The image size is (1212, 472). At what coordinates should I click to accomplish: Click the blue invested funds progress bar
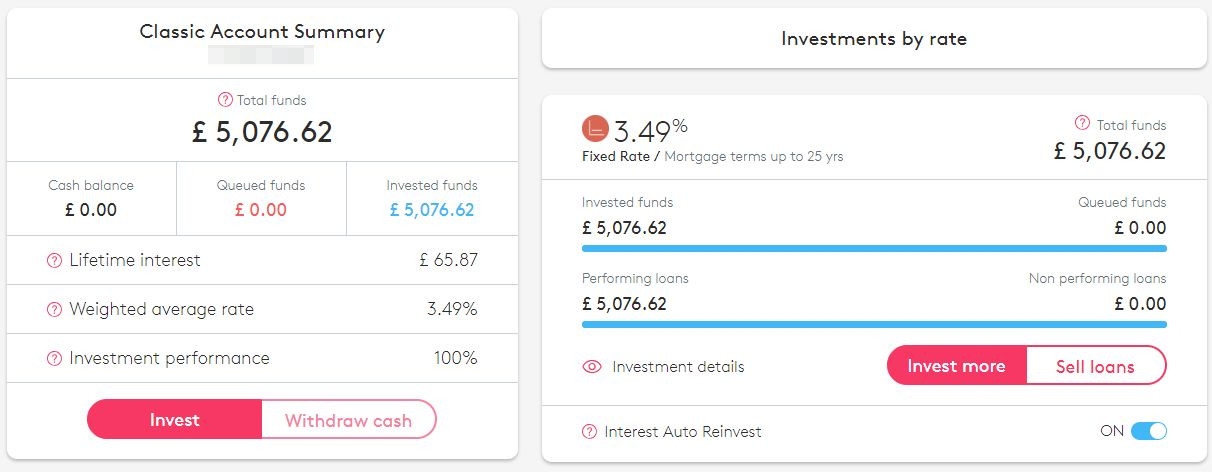coord(874,247)
